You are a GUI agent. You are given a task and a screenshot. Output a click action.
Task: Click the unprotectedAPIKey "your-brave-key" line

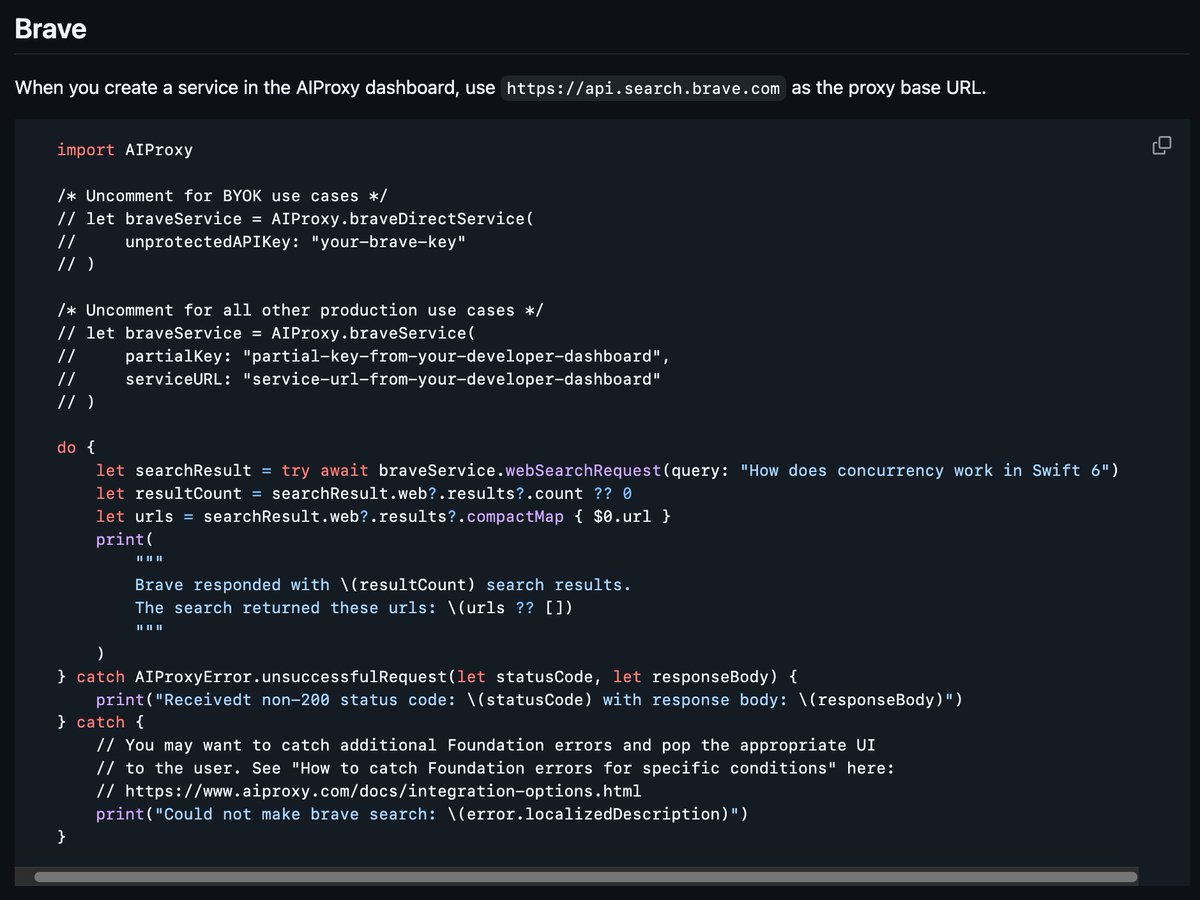click(x=262, y=242)
